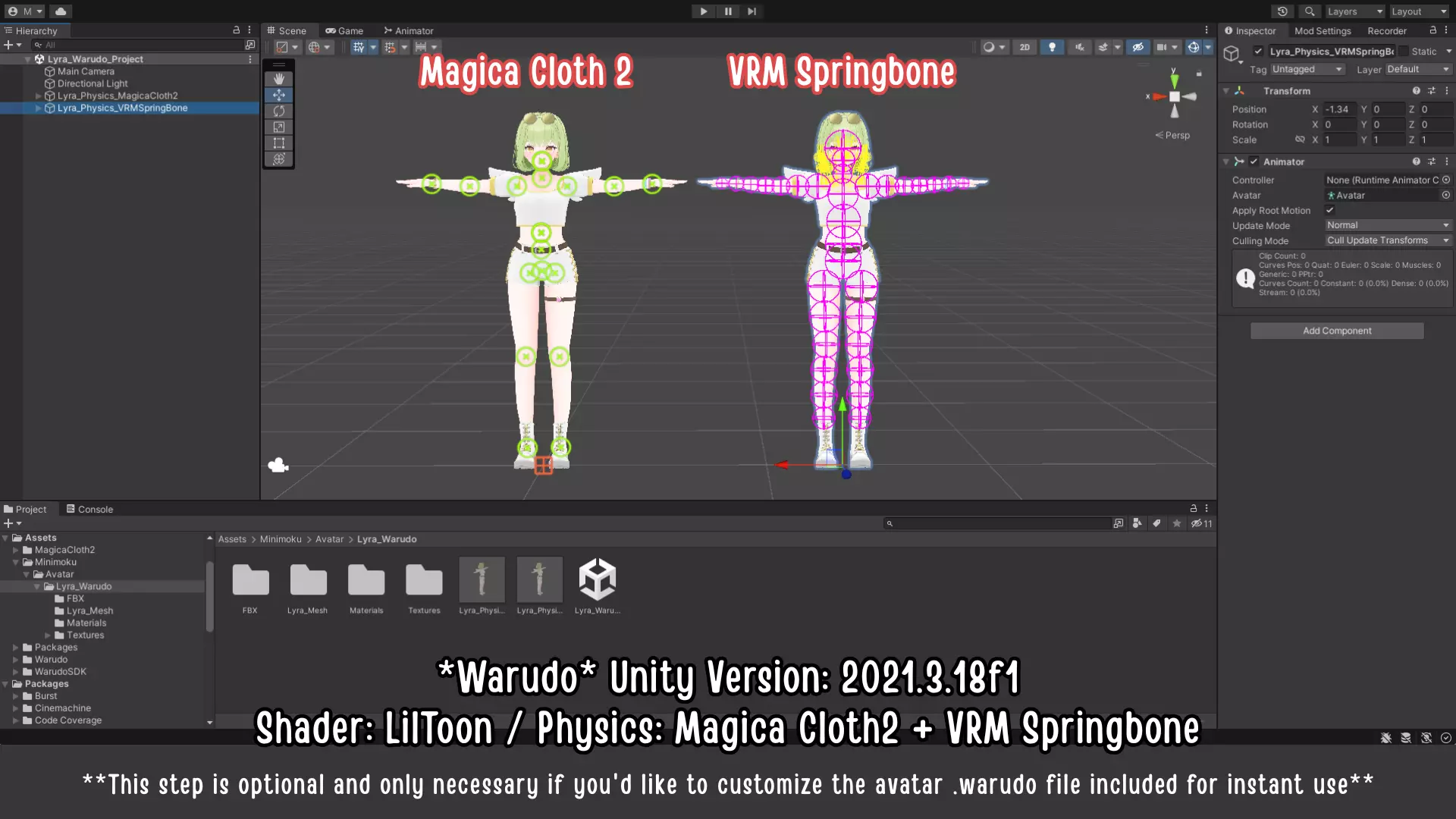Uncheck Apply Root Motion
Screen dimensions: 1456x819
pyautogui.click(x=1330, y=210)
